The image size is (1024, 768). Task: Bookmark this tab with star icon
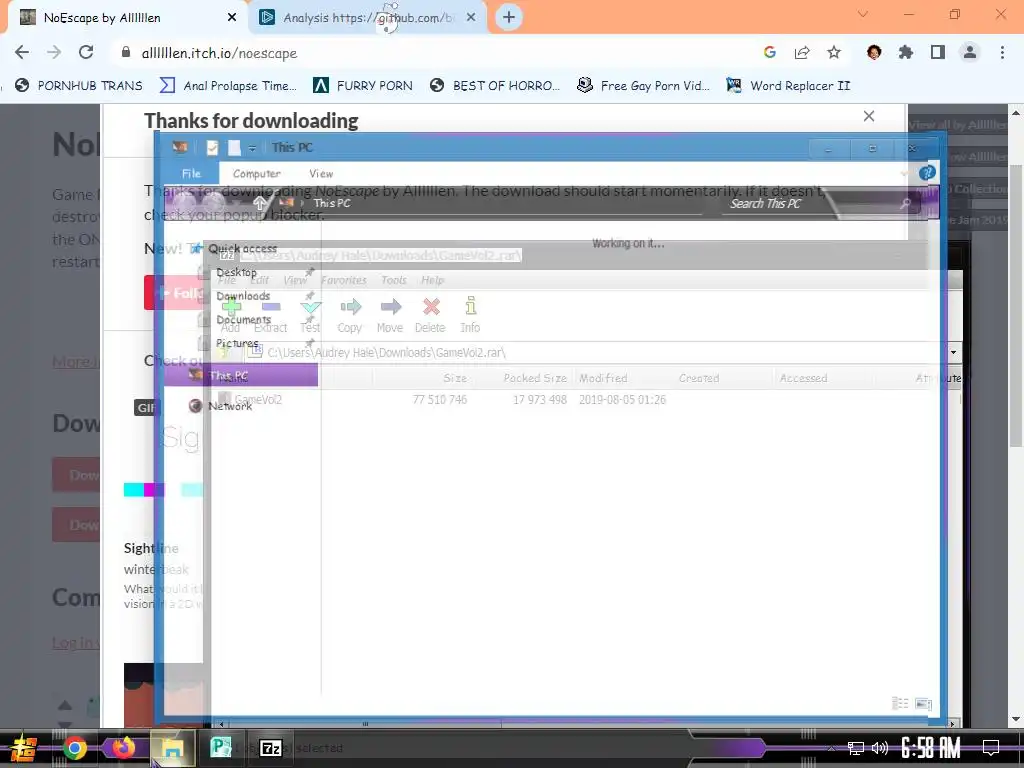click(834, 52)
